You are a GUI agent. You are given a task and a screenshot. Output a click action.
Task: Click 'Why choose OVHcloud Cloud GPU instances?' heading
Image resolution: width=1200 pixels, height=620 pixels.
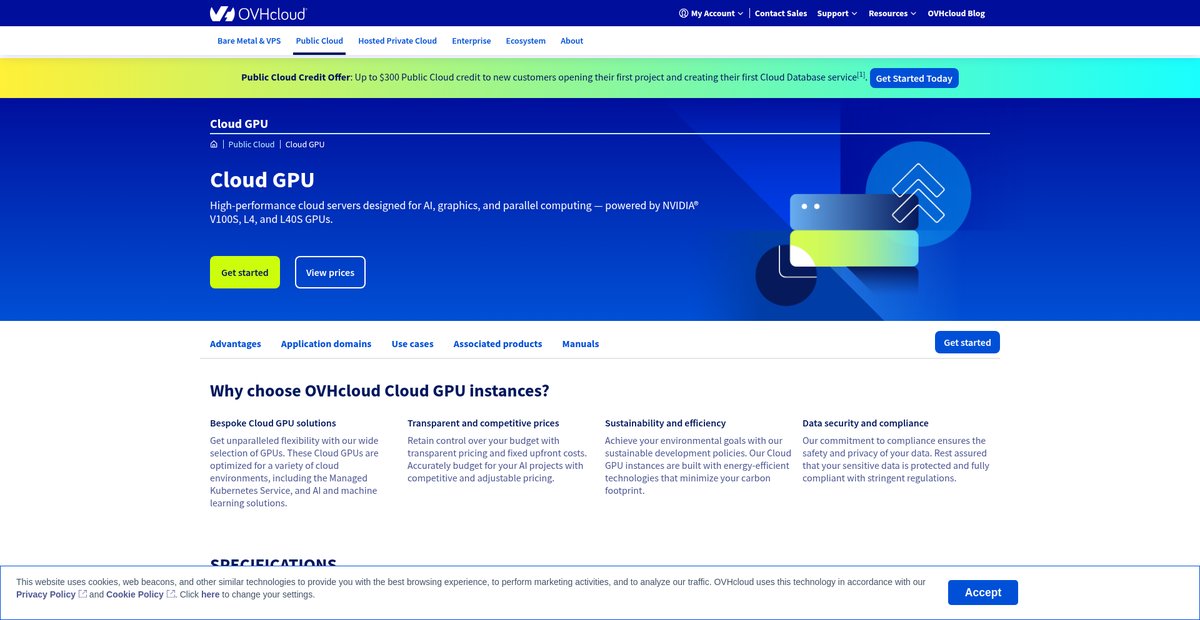[380, 391]
